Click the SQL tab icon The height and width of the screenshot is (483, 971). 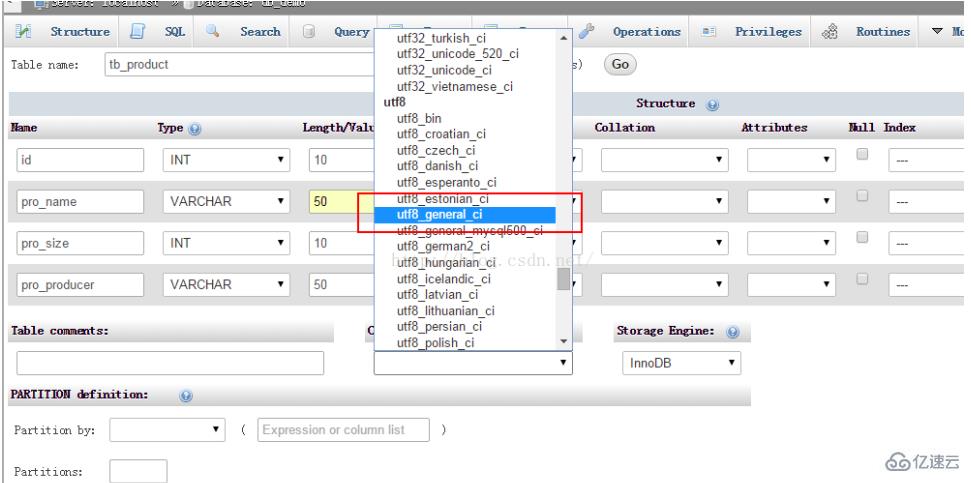point(137,31)
